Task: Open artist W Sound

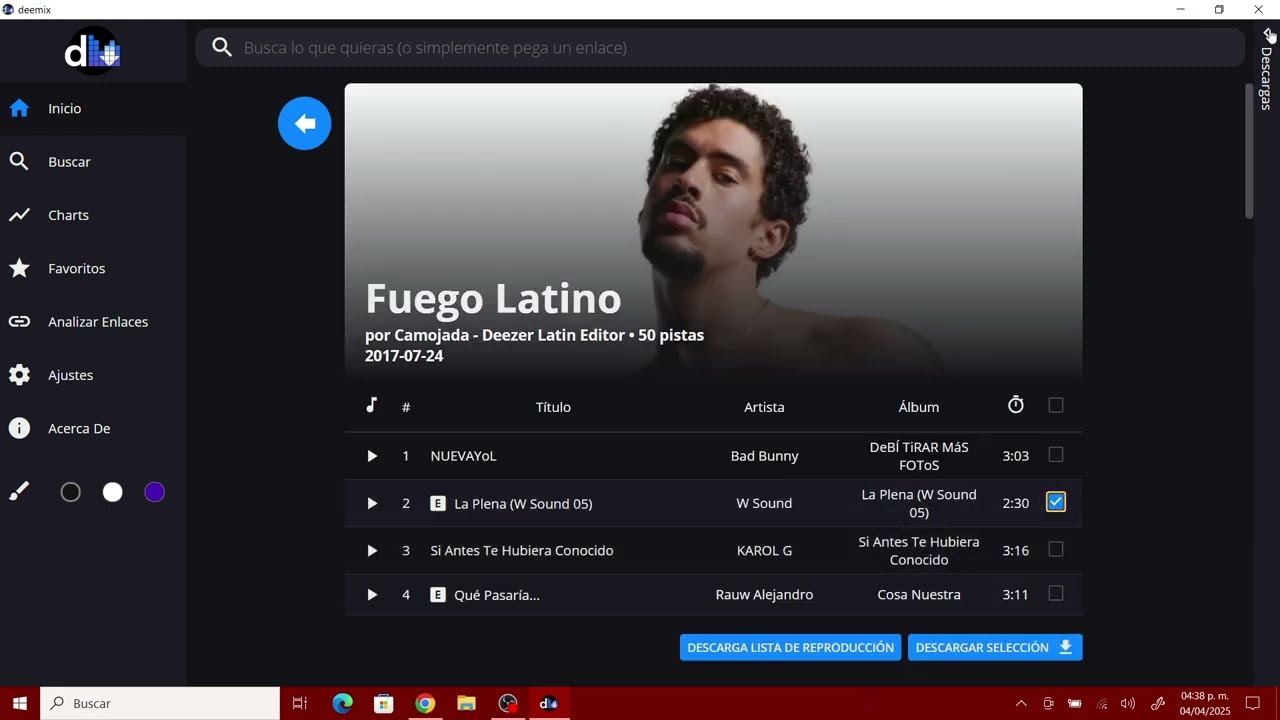Action: tap(764, 503)
